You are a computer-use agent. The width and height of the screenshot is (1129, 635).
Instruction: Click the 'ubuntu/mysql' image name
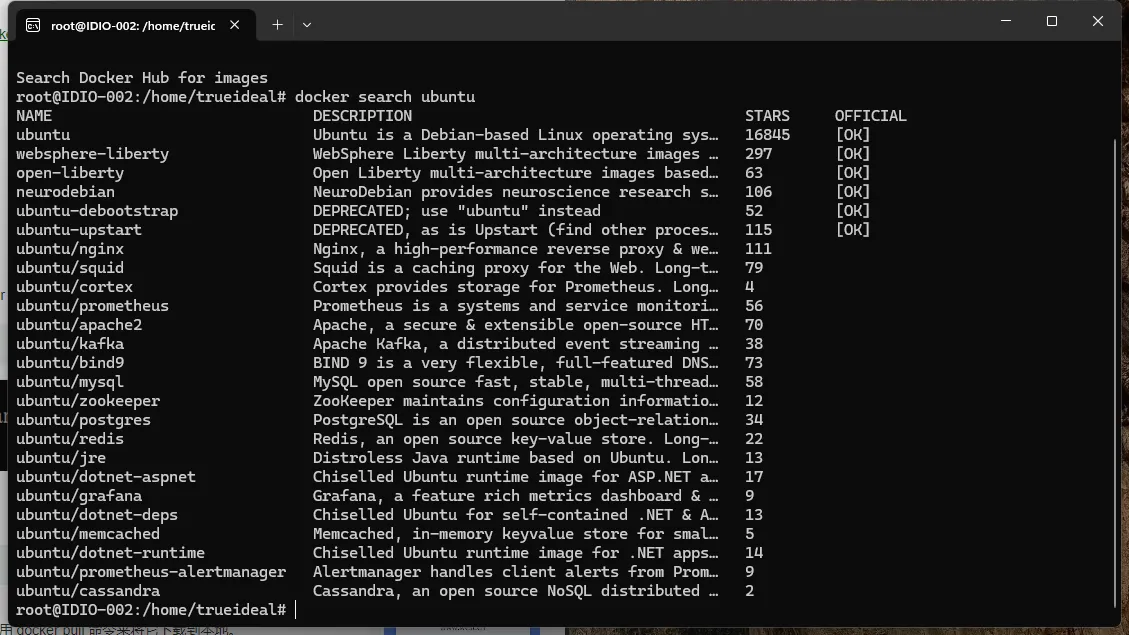(x=70, y=382)
